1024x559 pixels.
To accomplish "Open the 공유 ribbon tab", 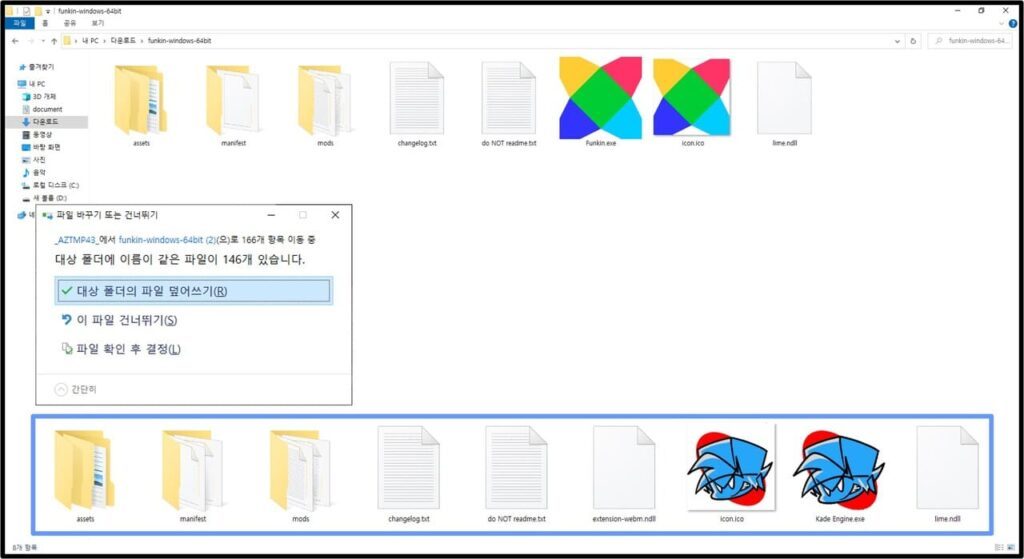I will tap(70, 24).
